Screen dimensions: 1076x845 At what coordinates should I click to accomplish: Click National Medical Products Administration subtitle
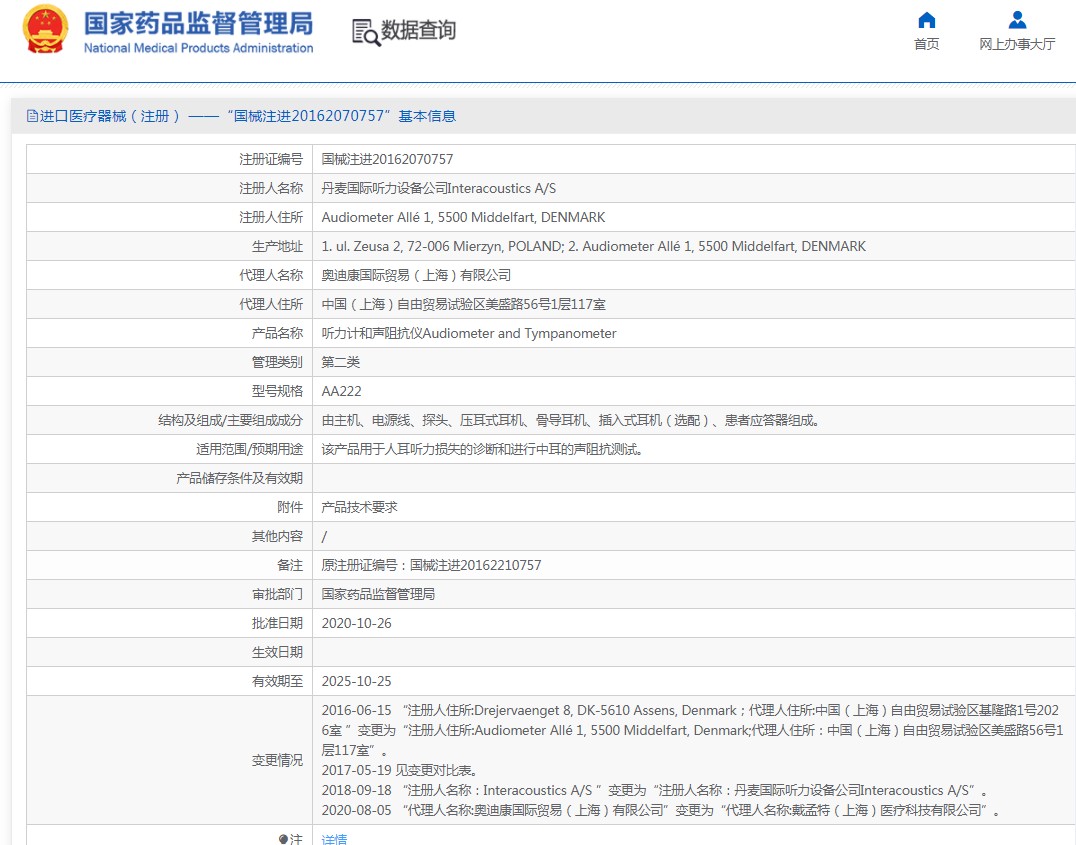(198, 48)
